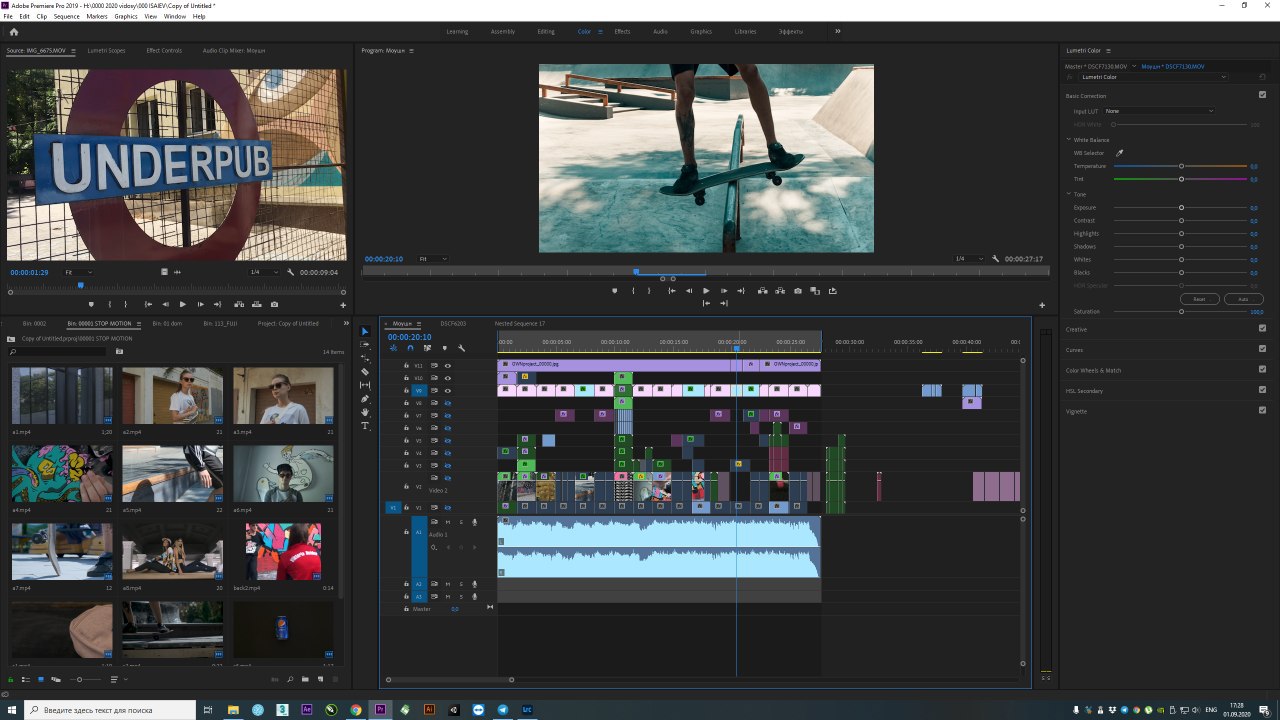Select the a4.mp4 graffiti thumbnail
Viewport: 1280px width, 720px height.
pyautogui.click(x=62, y=473)
